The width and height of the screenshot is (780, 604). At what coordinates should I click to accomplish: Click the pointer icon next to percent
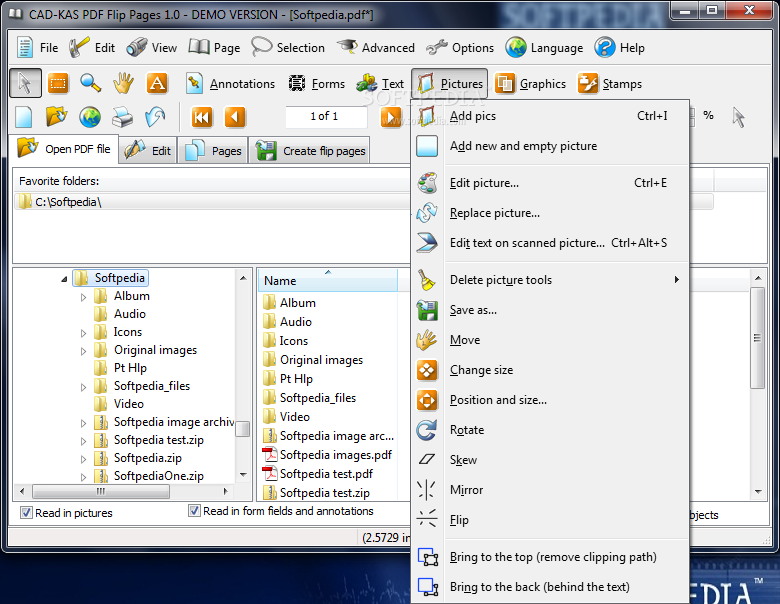point(739,117)
